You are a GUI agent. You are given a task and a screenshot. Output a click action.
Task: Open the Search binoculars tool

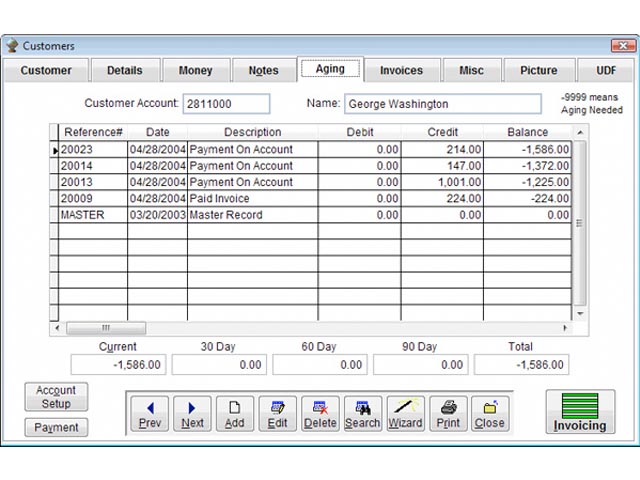363,413
